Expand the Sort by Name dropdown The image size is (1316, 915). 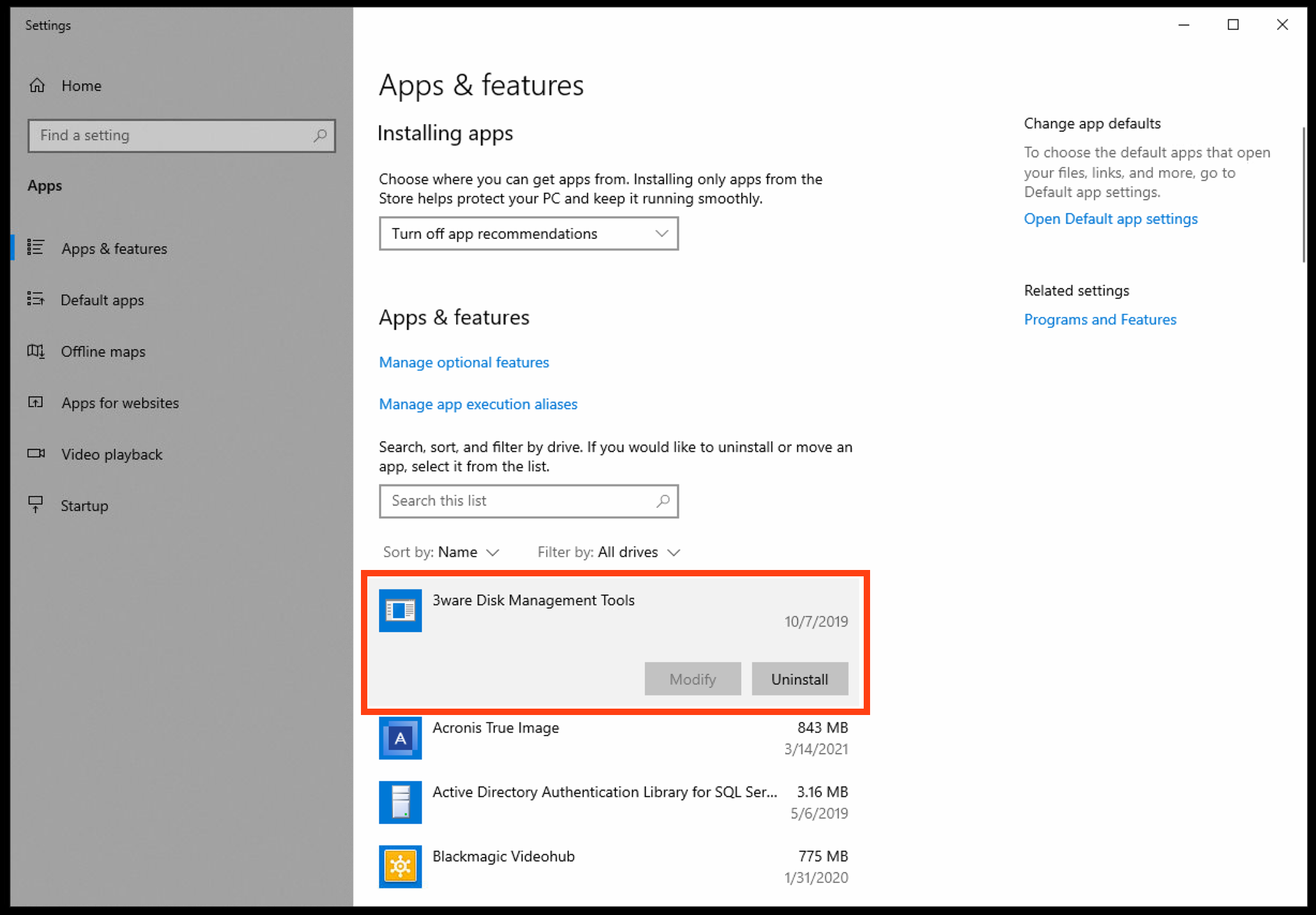(x=441, y=552)
